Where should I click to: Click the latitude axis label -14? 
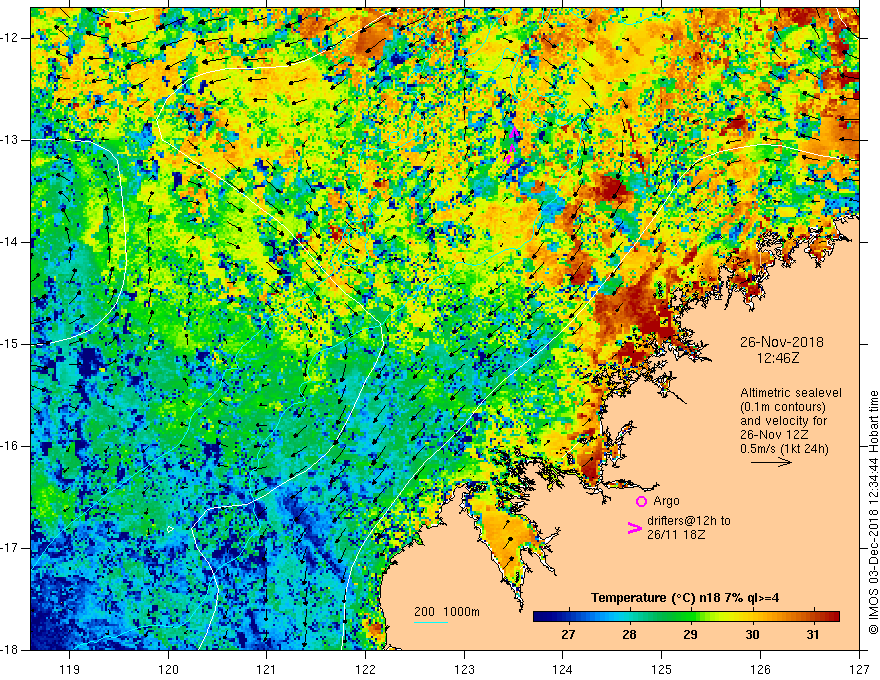[10, 242]
